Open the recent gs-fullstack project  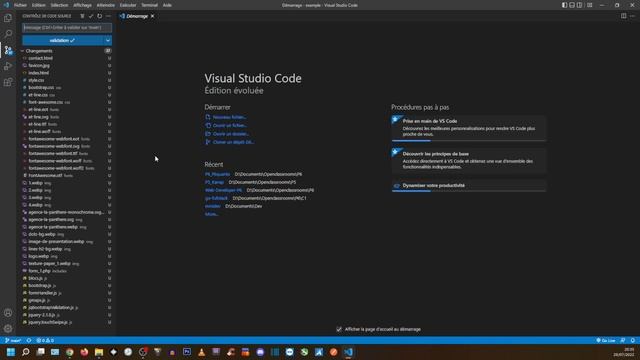(x=216, y=198)
